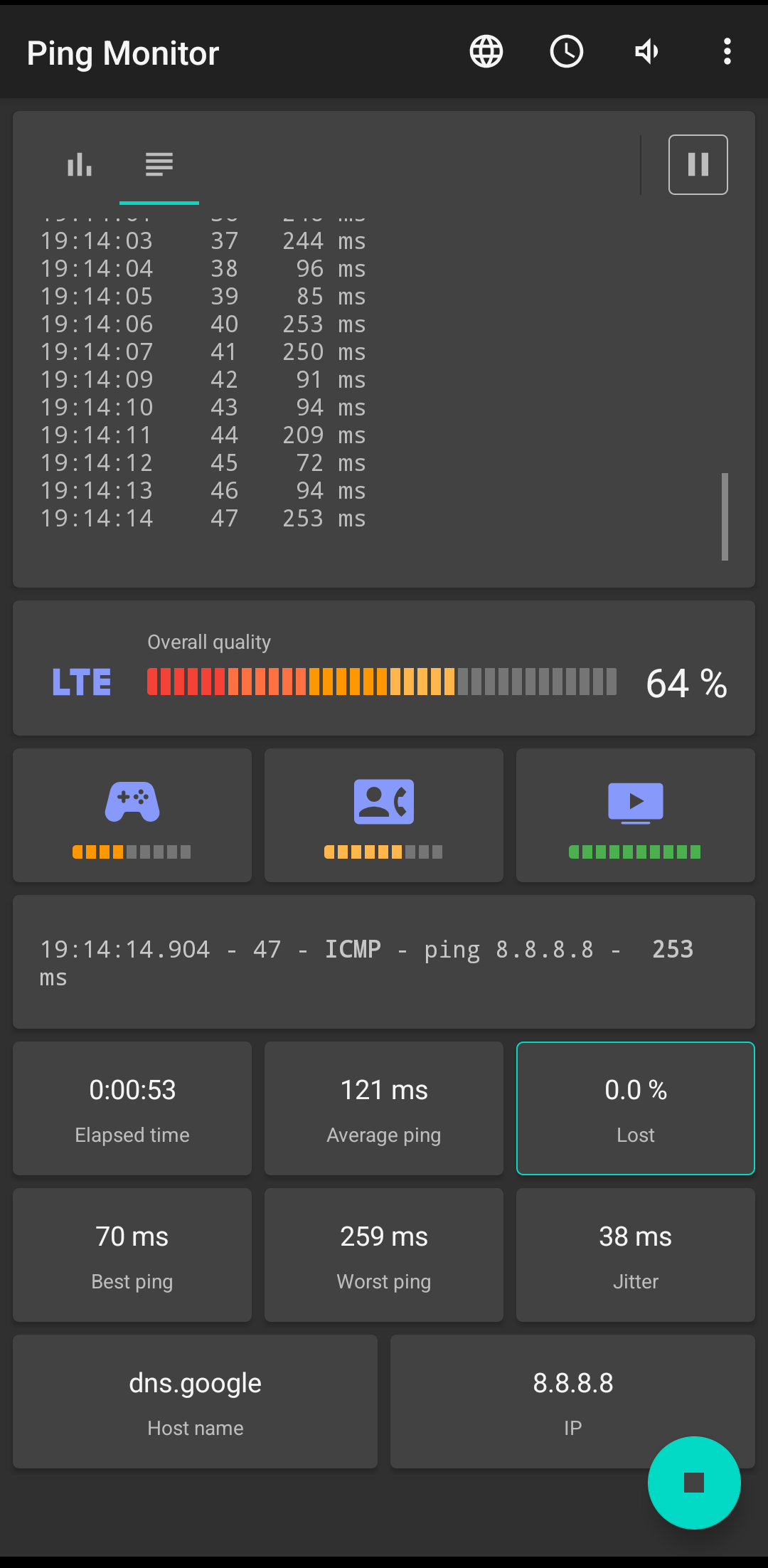
Task: Open the video streaming quality card
Action: 636,815
